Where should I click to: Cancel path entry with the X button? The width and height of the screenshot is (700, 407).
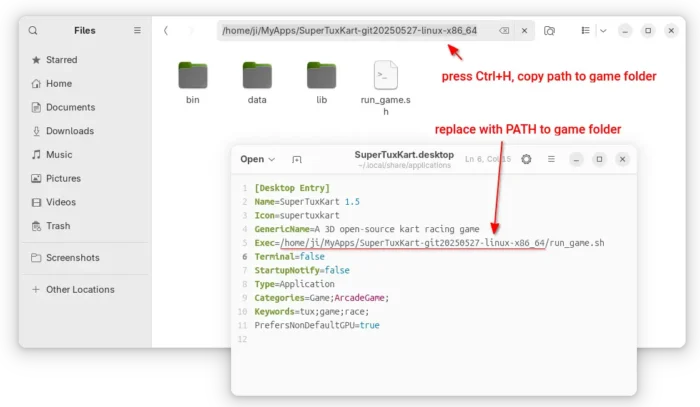coord(525,30)
